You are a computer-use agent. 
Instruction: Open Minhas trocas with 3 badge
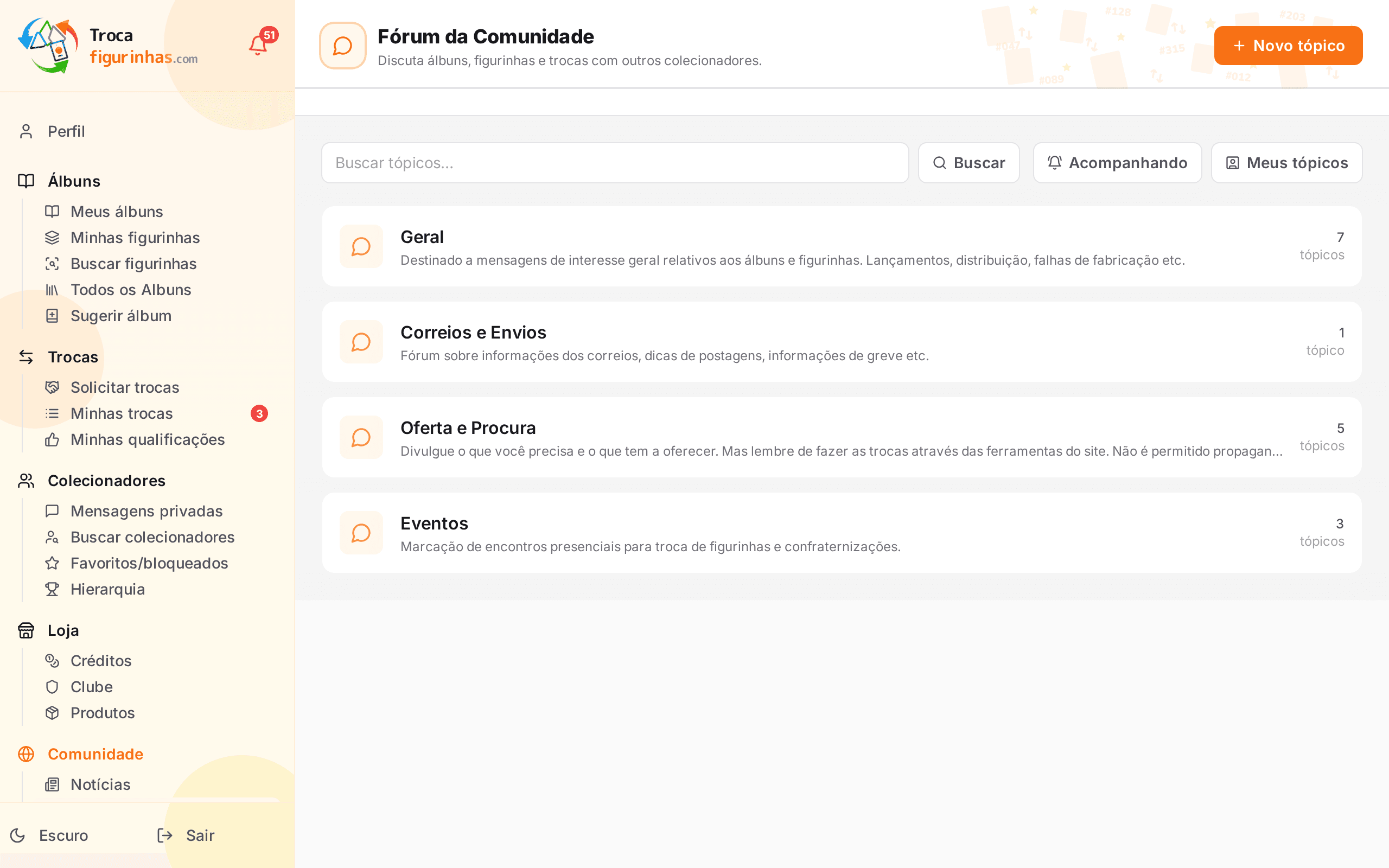(156, 413)
